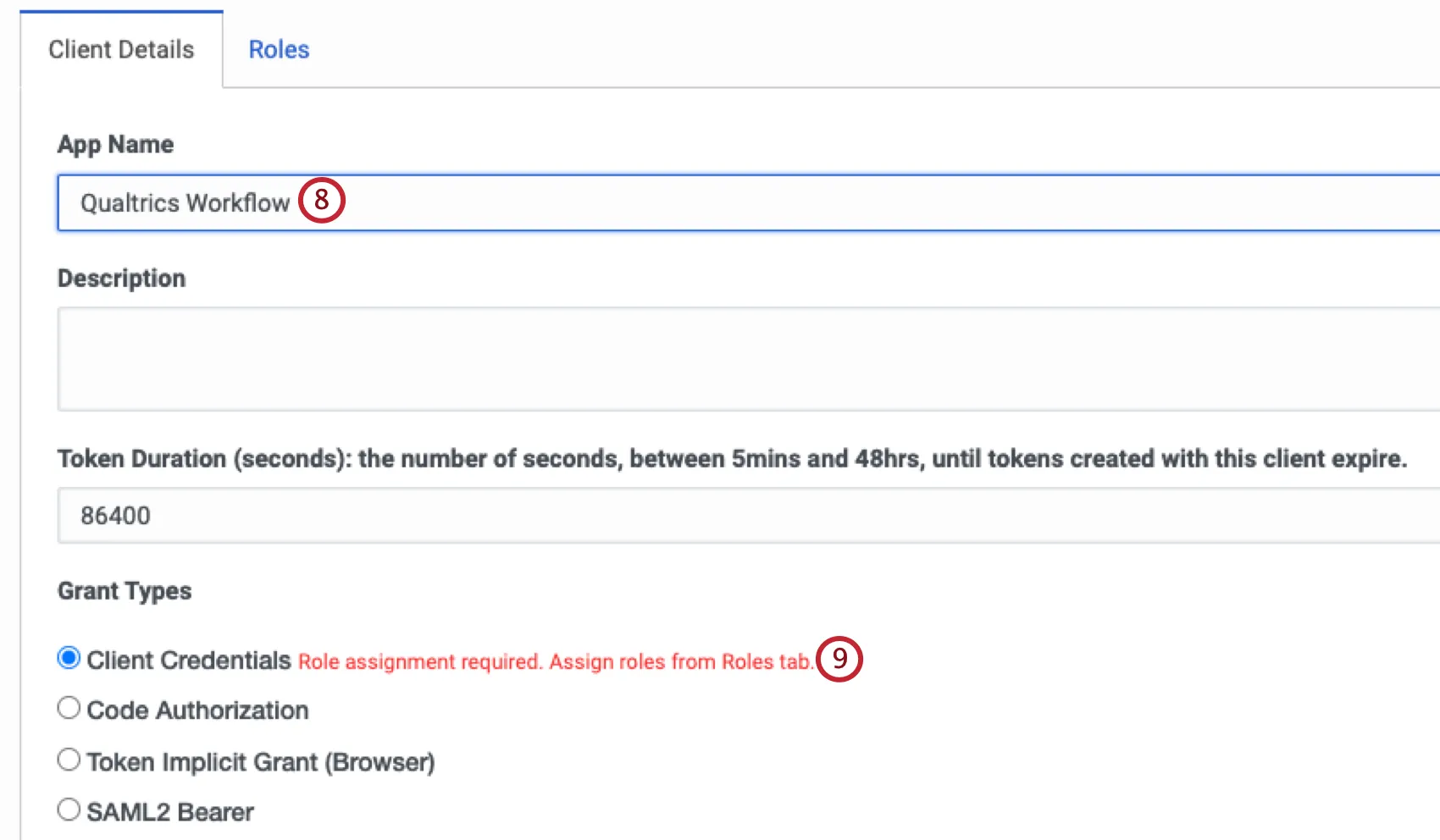Click the 'Client Credentials' label text
Image resolution: width=1440 pixels, height=840 pixels.
click(188, 660)
